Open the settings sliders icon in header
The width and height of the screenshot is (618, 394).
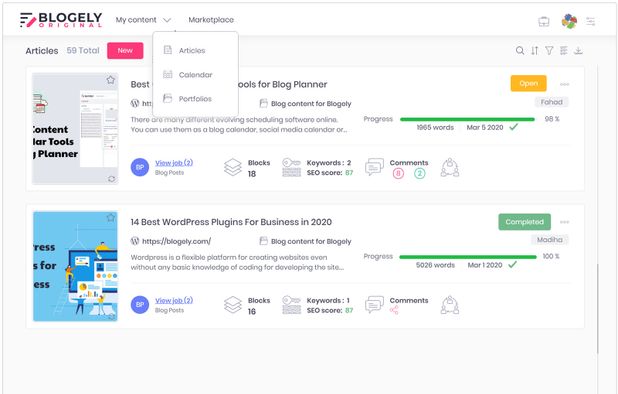(590, 21)
